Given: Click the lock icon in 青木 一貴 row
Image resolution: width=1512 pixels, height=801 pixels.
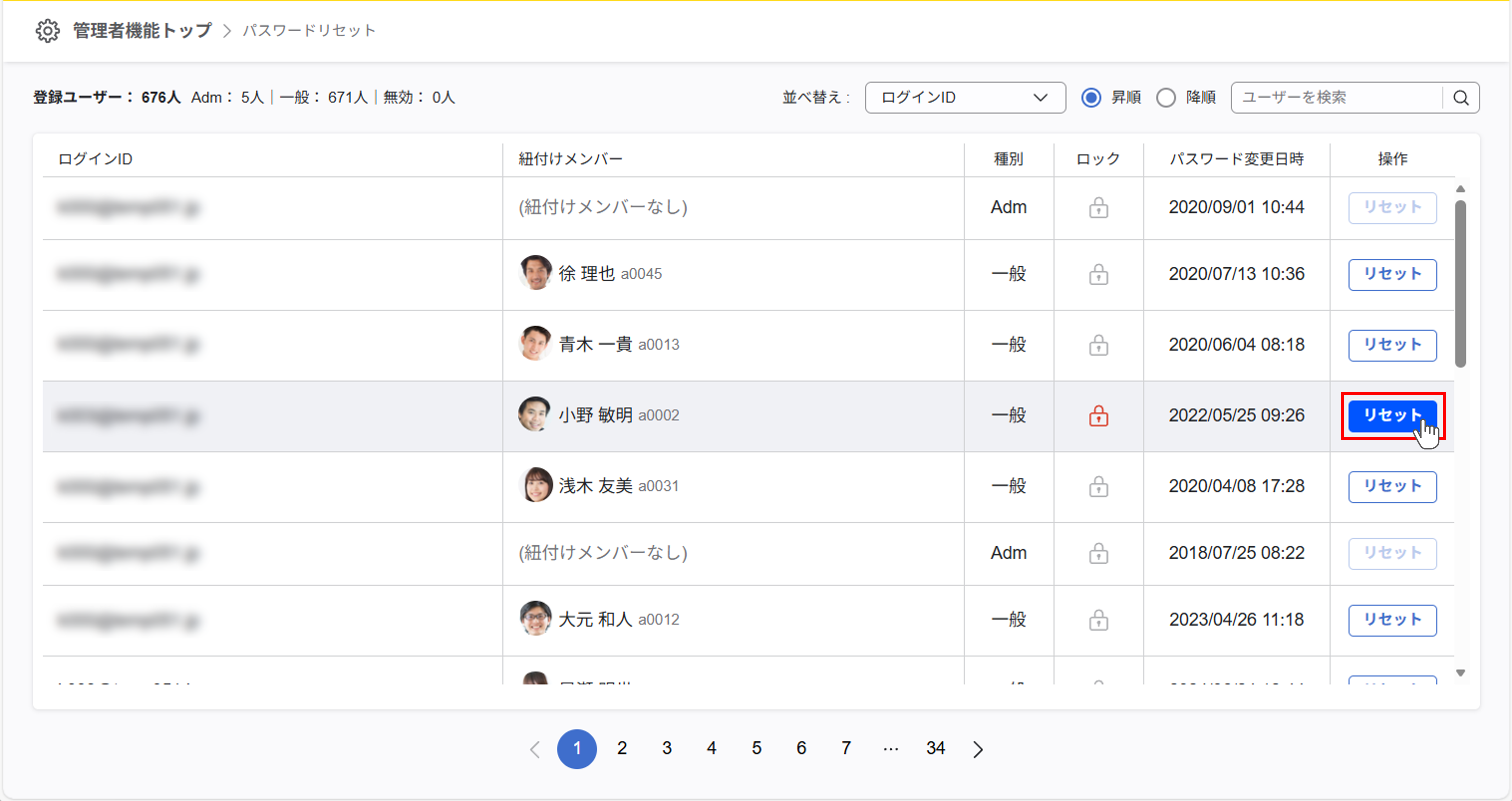Looking at the screenshot, I should tap(1098, 345).
